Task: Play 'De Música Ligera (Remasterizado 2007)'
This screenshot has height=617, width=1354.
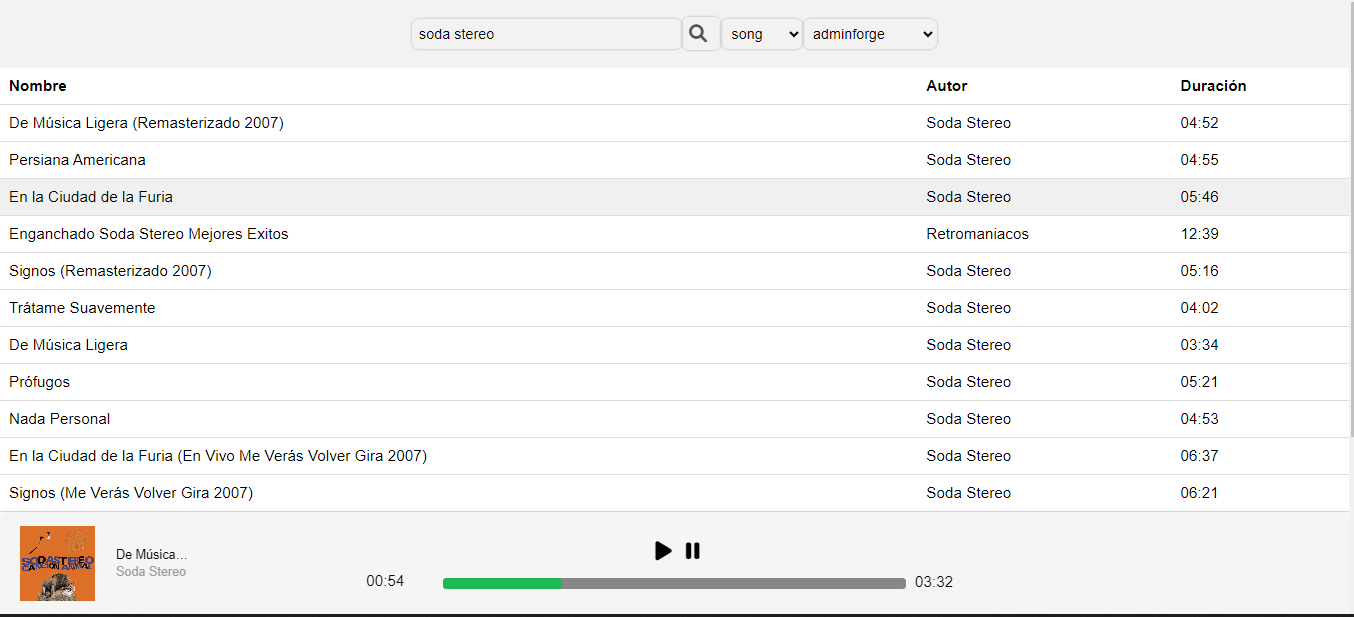Action: [x=146, y=123]
